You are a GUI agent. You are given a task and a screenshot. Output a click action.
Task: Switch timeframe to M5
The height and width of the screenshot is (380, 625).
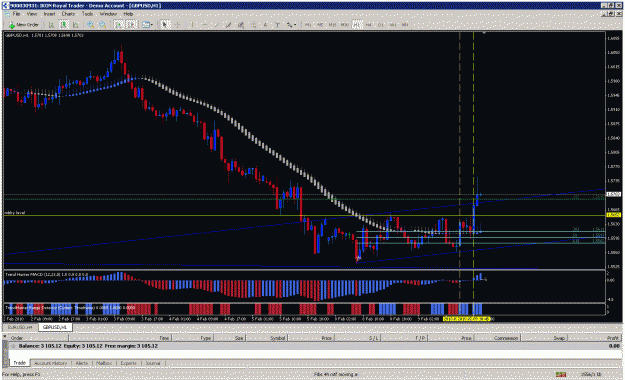(x=320, y=25)
